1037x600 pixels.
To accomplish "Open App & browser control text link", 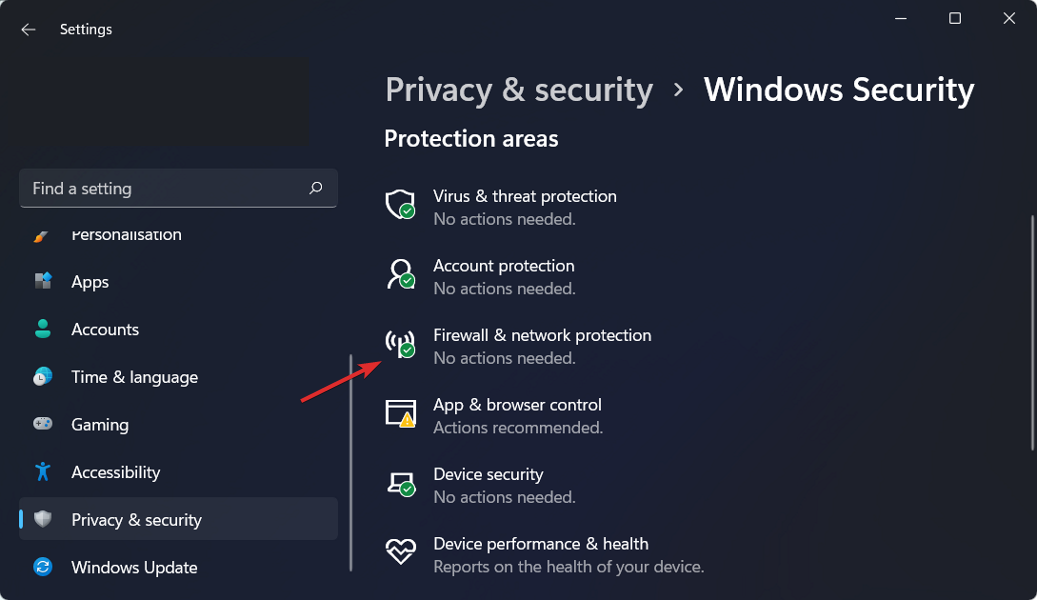I will tap(517, 405).
